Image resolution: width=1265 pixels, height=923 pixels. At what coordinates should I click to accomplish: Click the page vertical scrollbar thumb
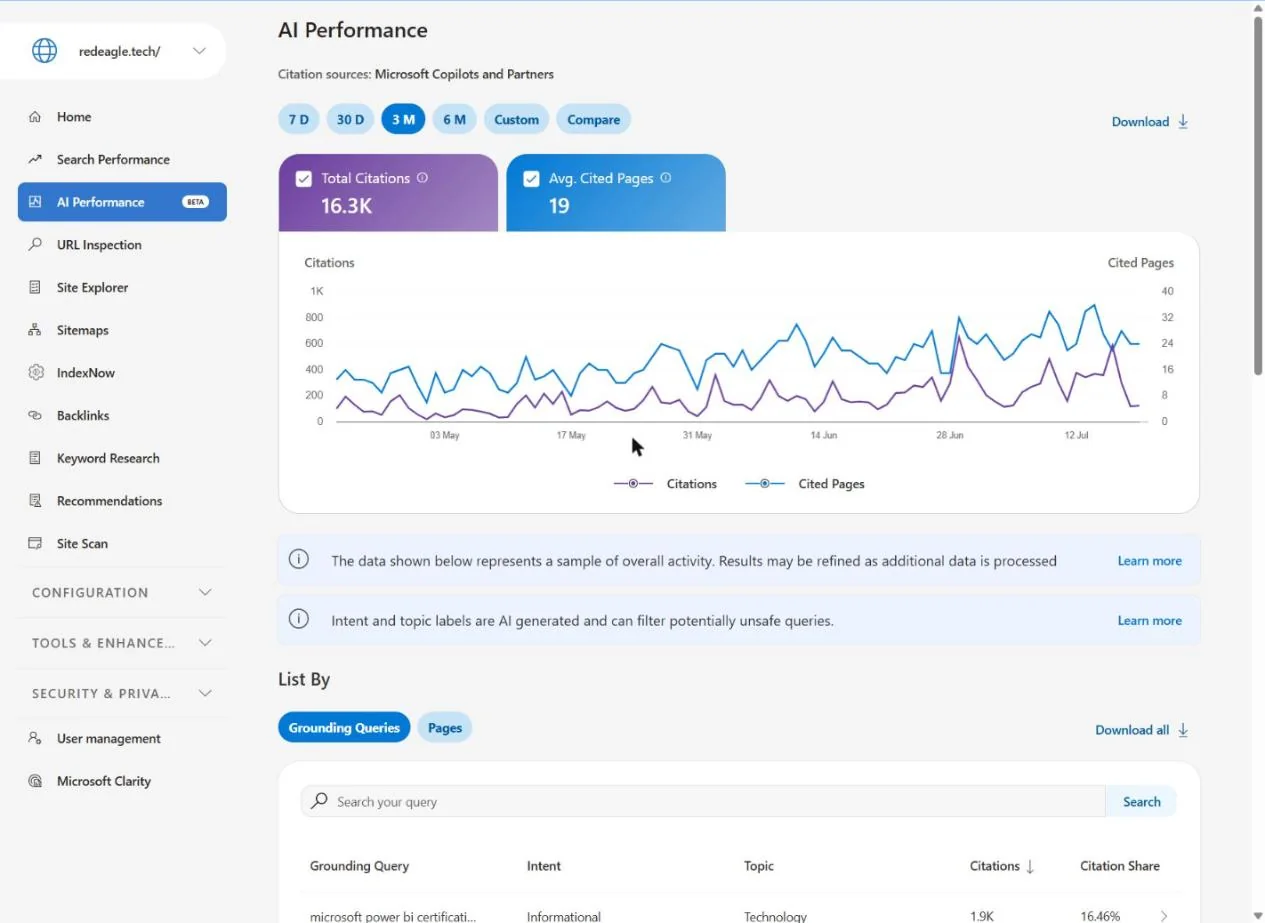1258,195
